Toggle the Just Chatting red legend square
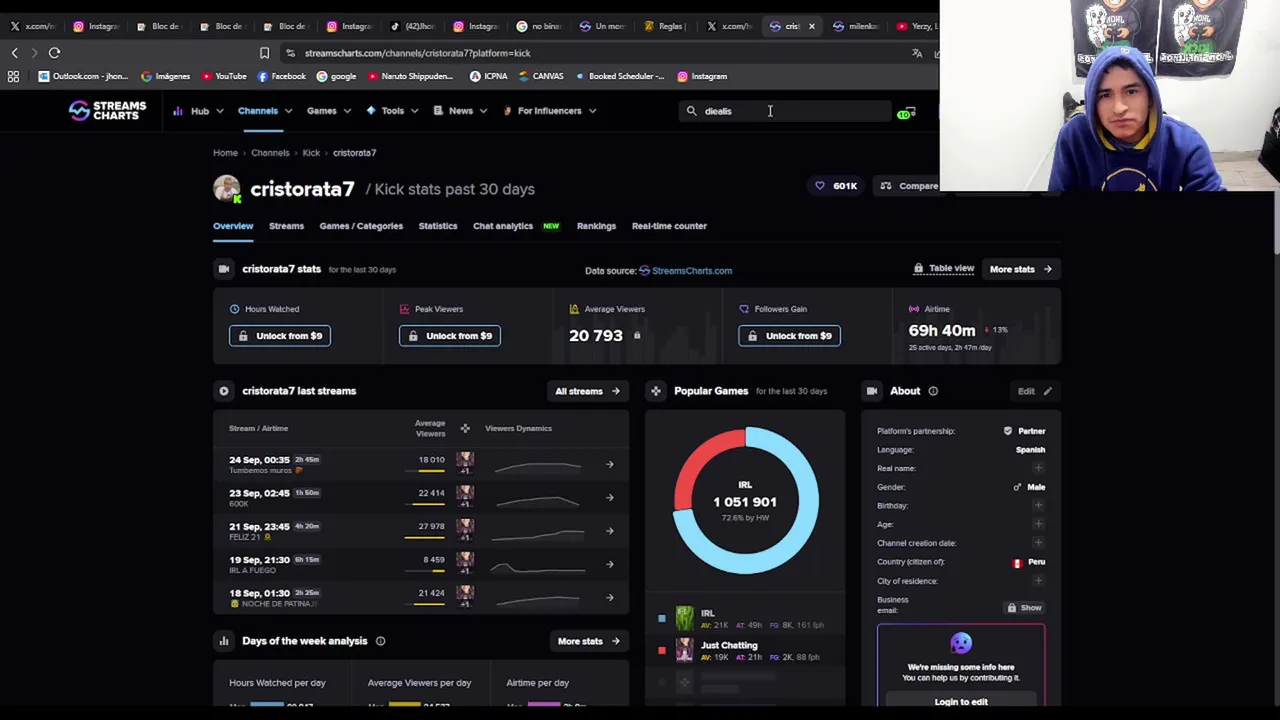 click(x=661, y=651)
